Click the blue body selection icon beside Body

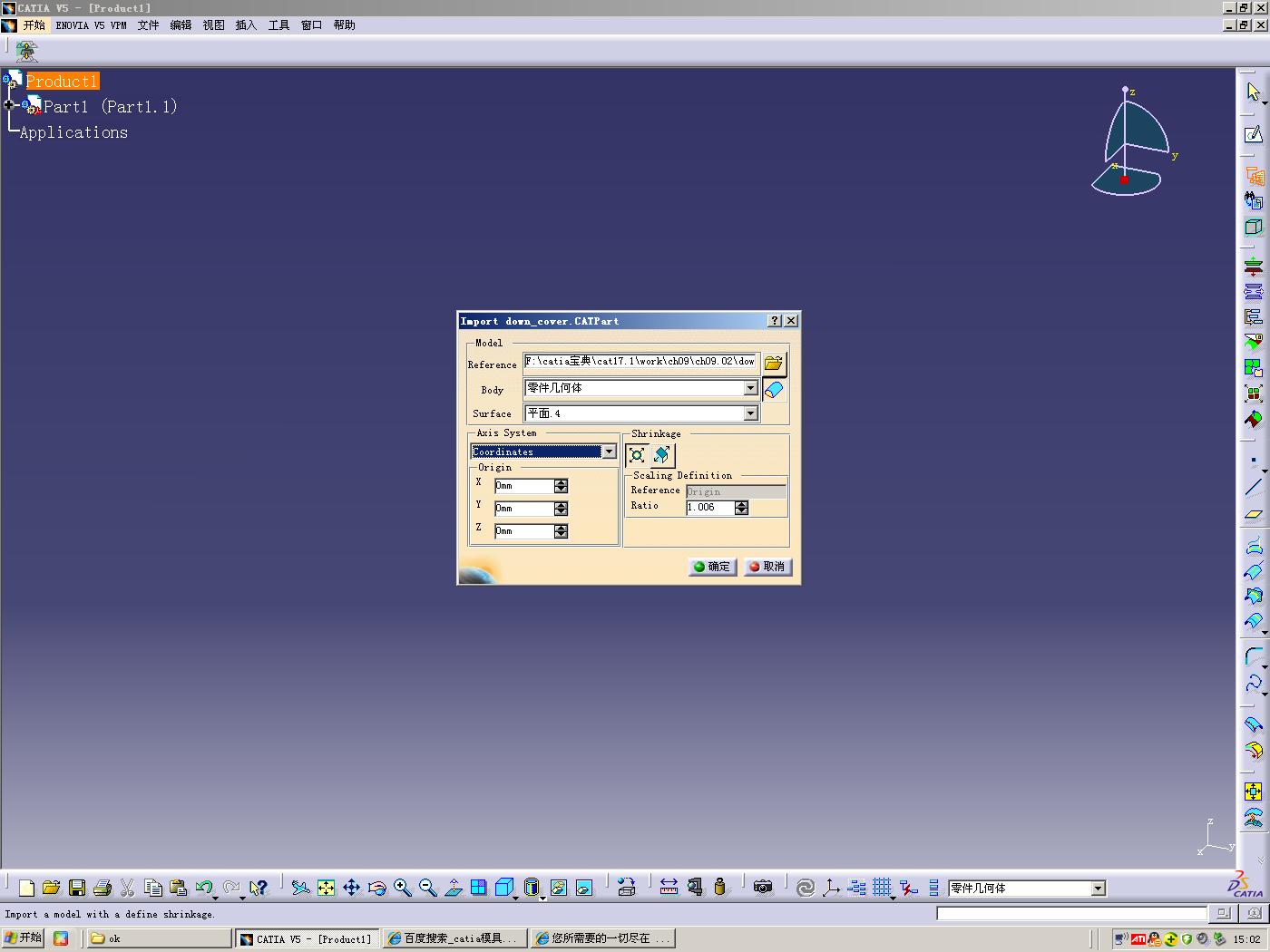(x=774, y=389)
